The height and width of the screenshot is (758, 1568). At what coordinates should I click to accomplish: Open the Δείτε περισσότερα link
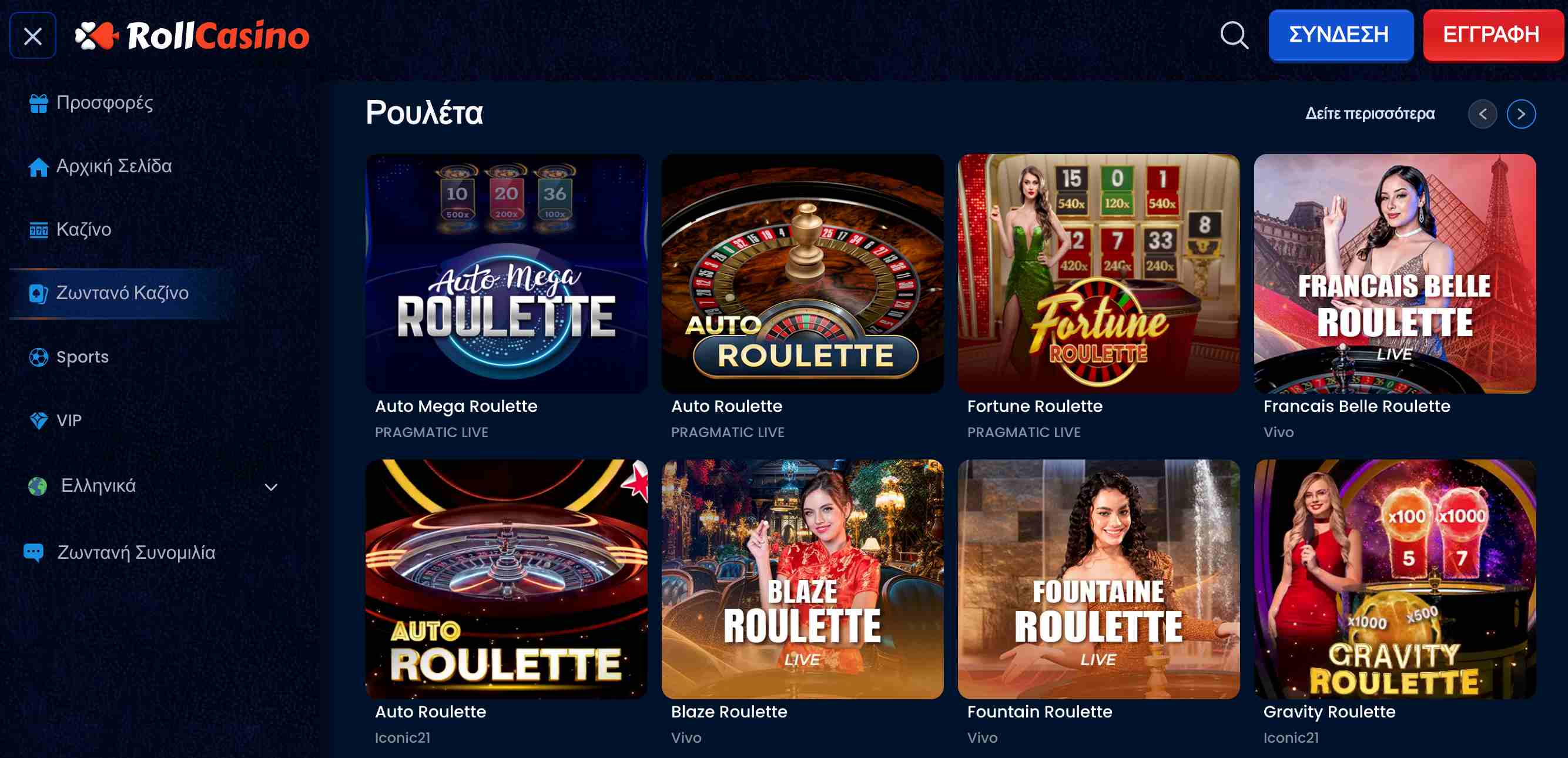1369,114
